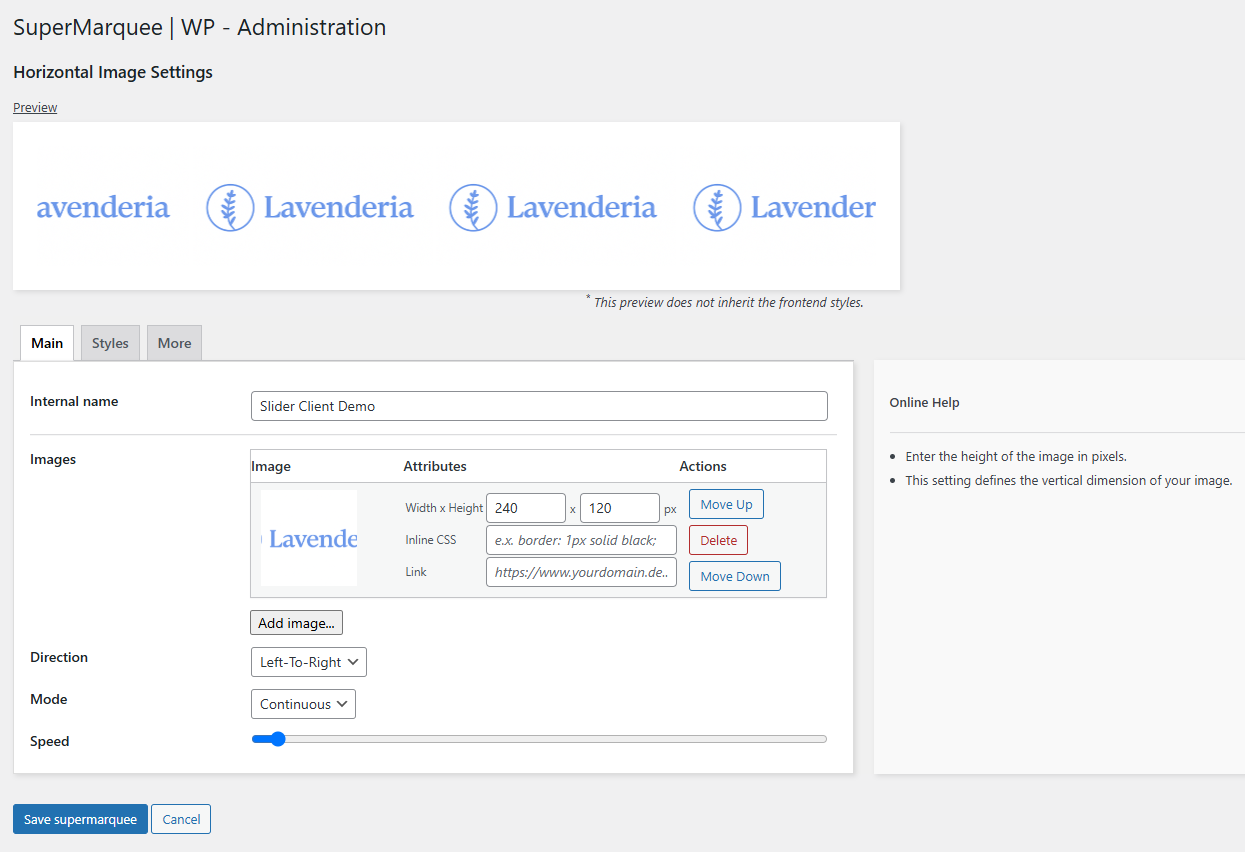Cancel the changes with Cancel button
The width and height of the screenshot is (1245, 852).
(181, 819)
